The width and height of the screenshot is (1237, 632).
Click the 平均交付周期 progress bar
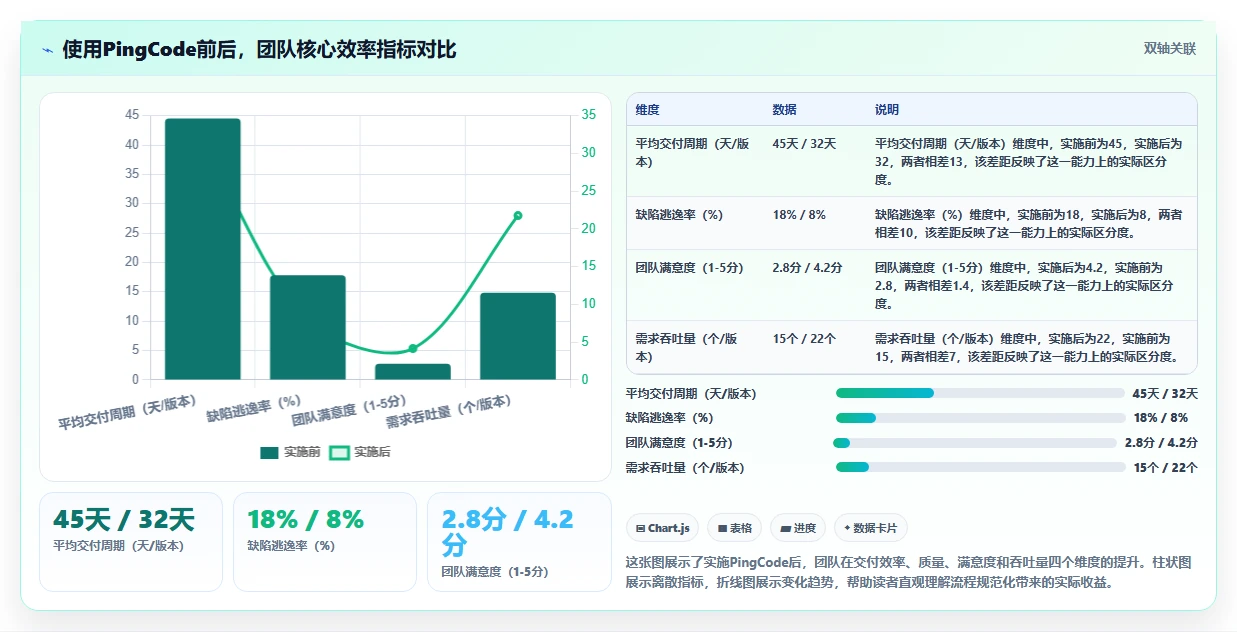980,393
